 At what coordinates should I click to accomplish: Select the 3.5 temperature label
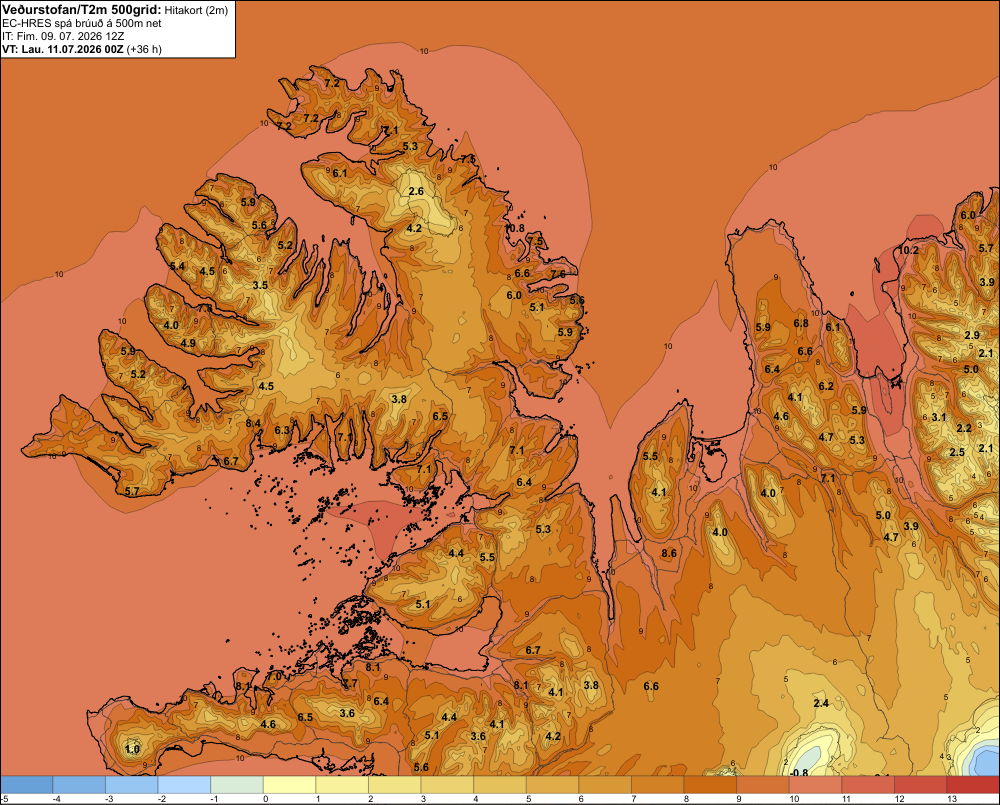pyautogui.click(x=260, y=285)
